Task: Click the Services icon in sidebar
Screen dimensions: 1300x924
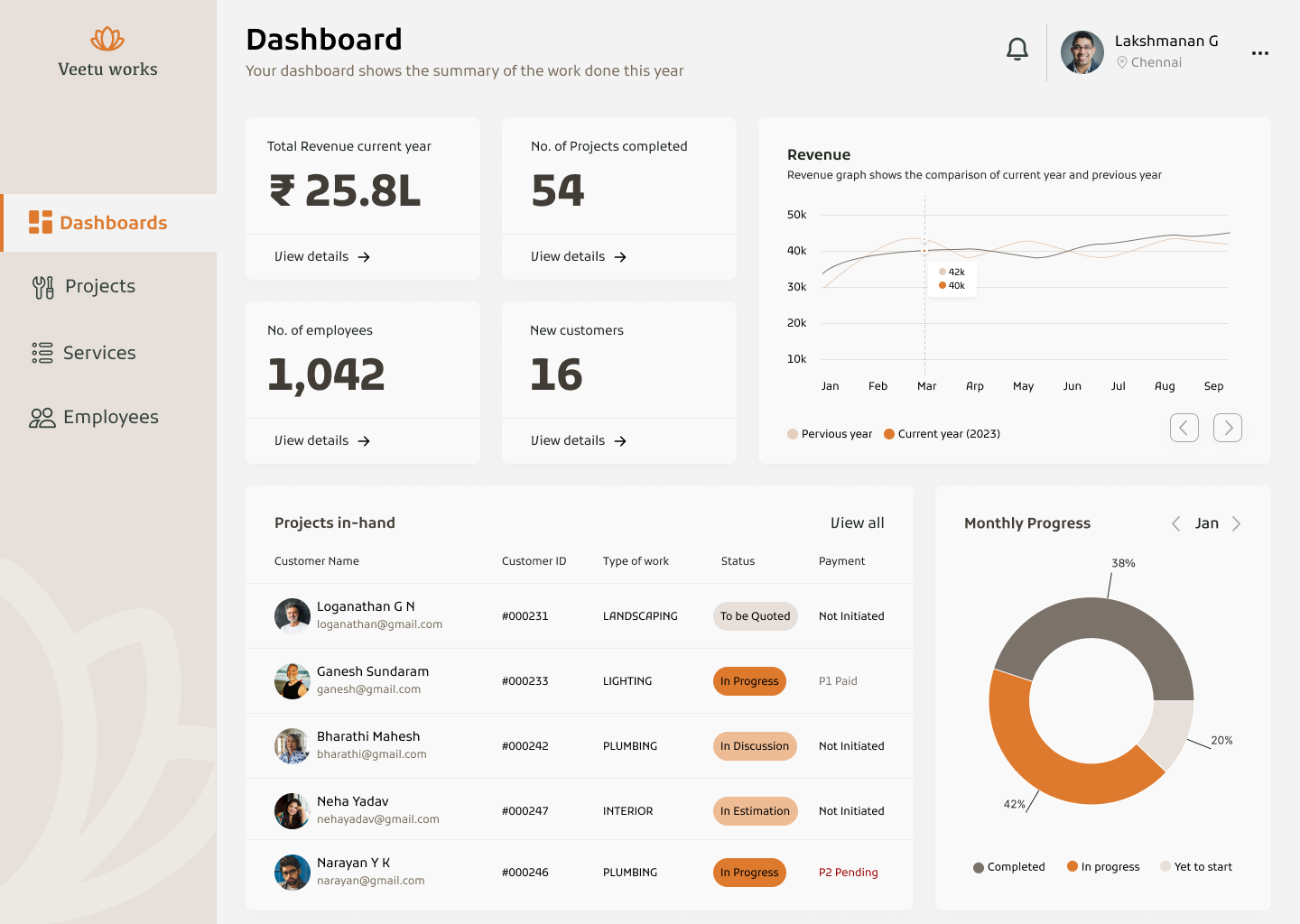Action: (x=40, y=353)
